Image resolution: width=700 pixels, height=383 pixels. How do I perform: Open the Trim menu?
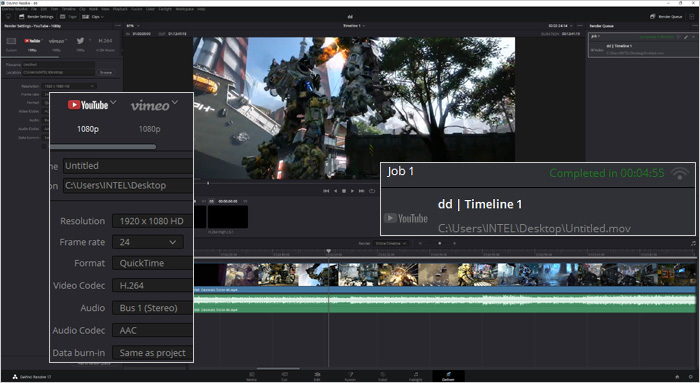click(54, 9)
